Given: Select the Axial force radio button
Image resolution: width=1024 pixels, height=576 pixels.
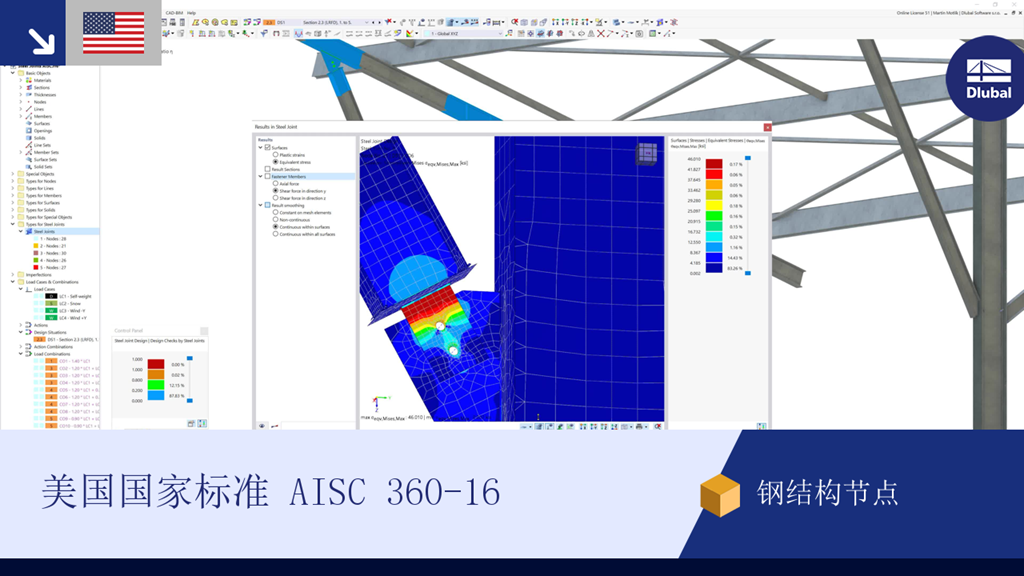Looking at the screenshot, I should coord(276,184).
